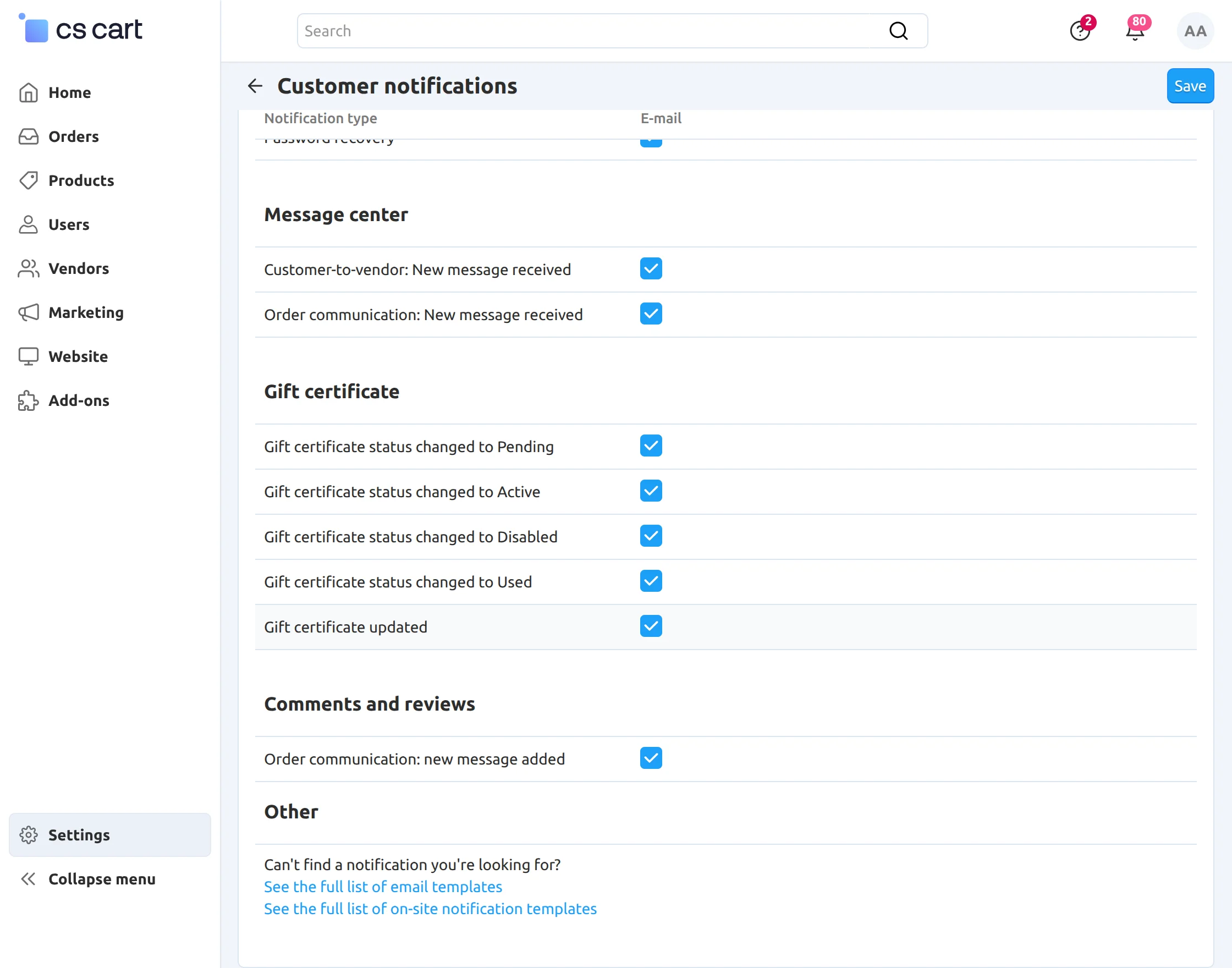Viewport: 1232px width, 968px height.
Task: Uncheck Order communication: New message received e-mail
Action: tap(651, 313)
